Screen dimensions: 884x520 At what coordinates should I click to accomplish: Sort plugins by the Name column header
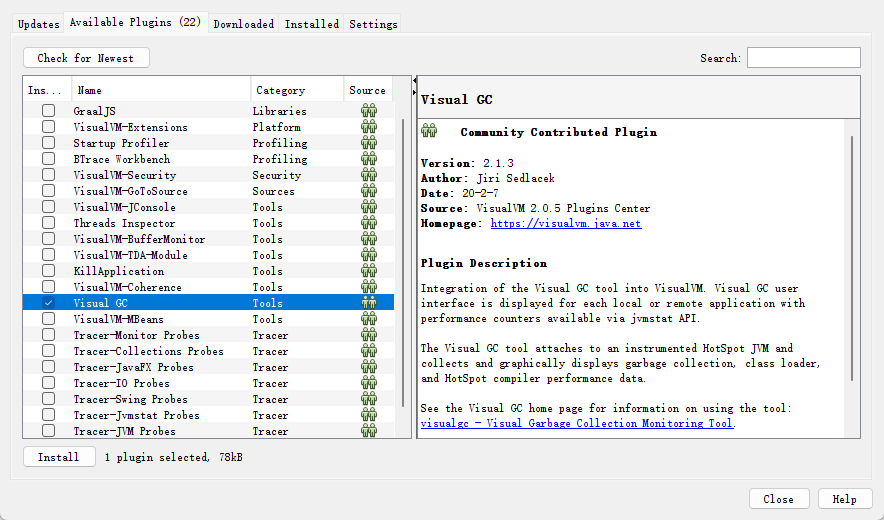[x=161, y=90]
